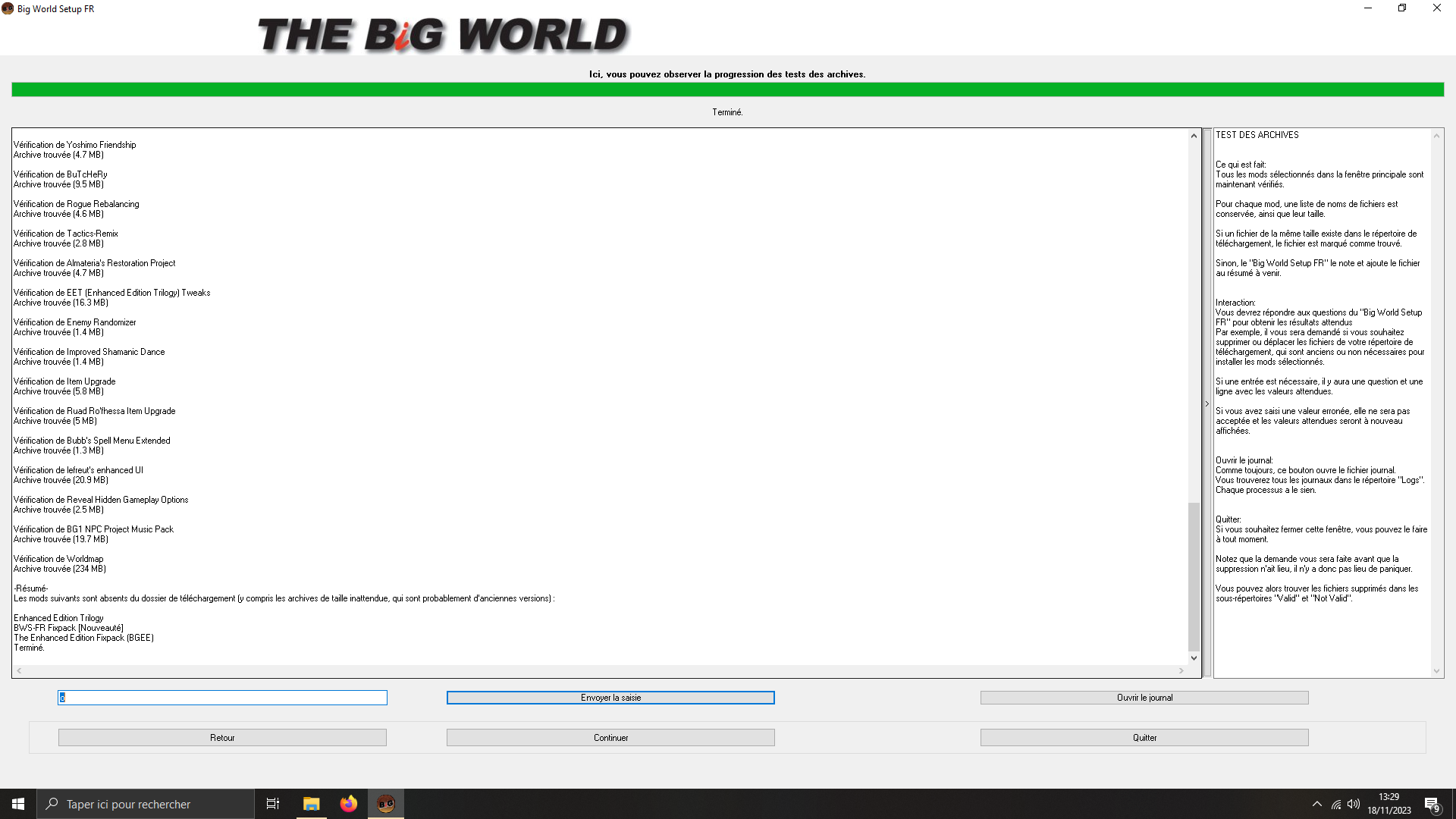Click 'Archive trouvée (234 MB)' line
The width and height of the screenshot is (1456, 819).
click(x=60, y=569)
